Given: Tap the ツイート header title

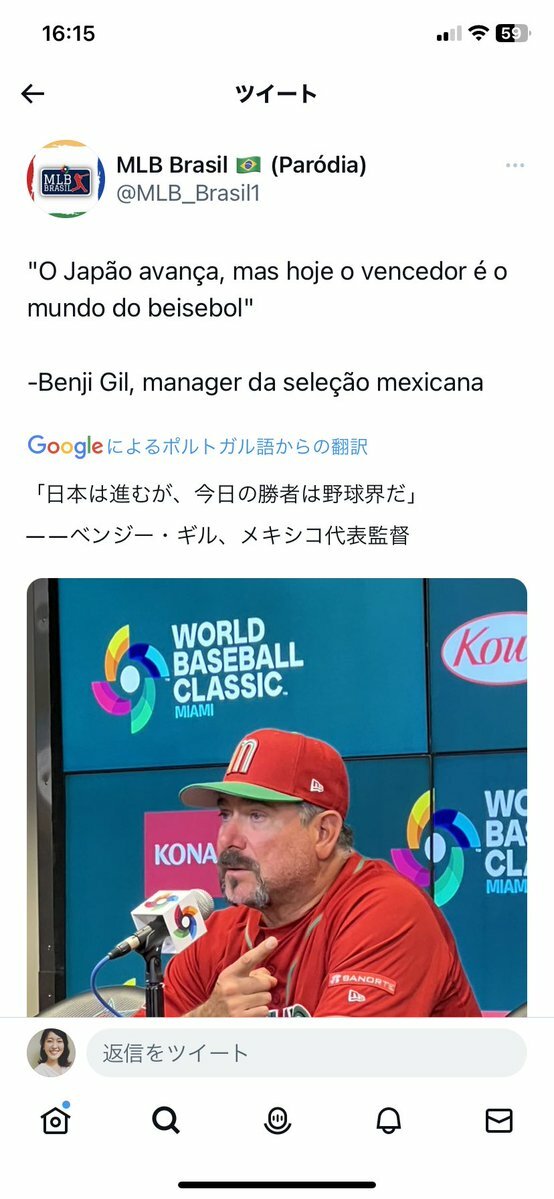Looking at the screenshot, I should [276, 94].
